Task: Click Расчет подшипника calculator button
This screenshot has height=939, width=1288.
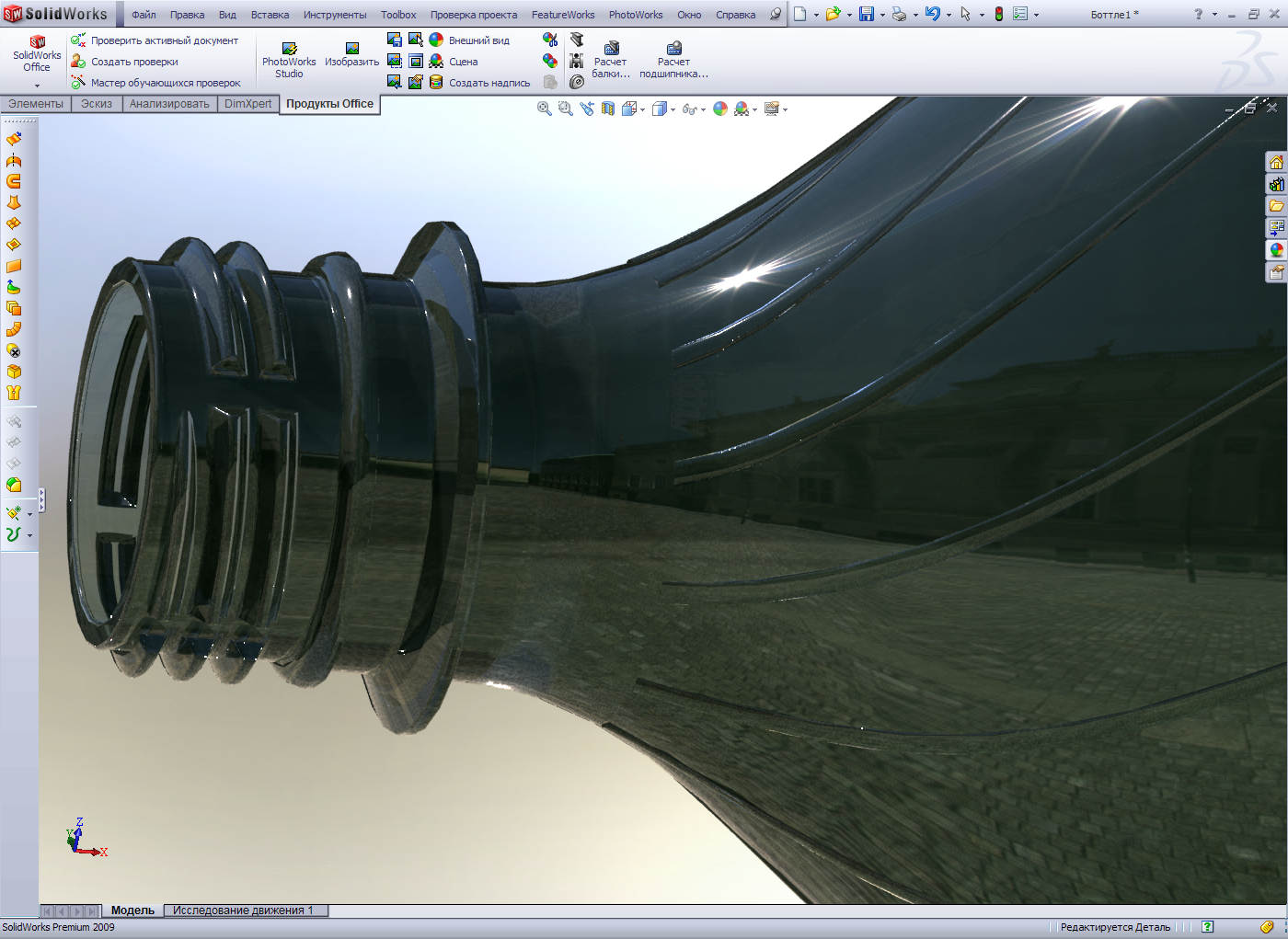Action: 673,61
